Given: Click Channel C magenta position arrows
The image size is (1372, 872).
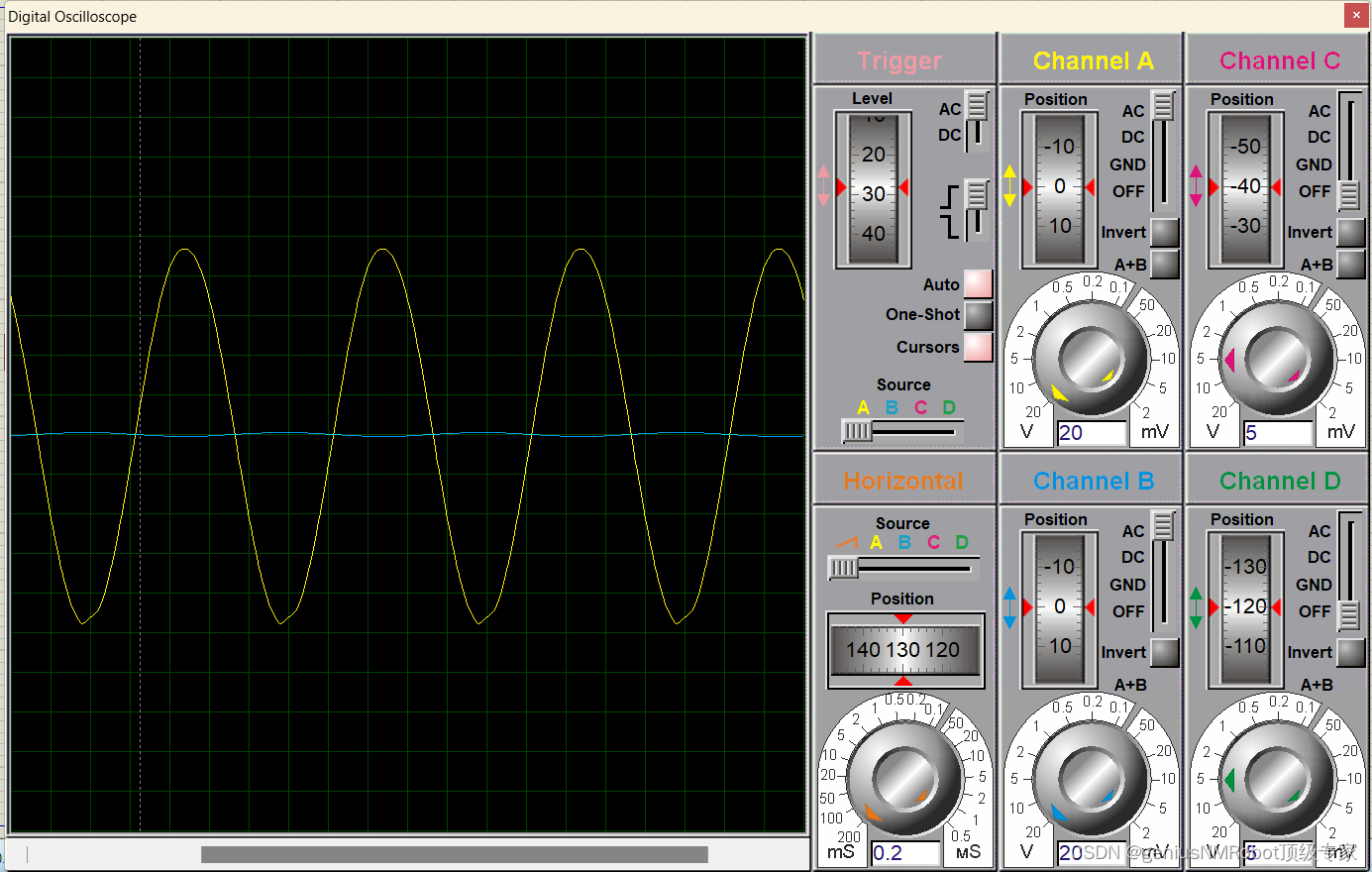Looking at the screenshot, I should [x=1196, y=186].
